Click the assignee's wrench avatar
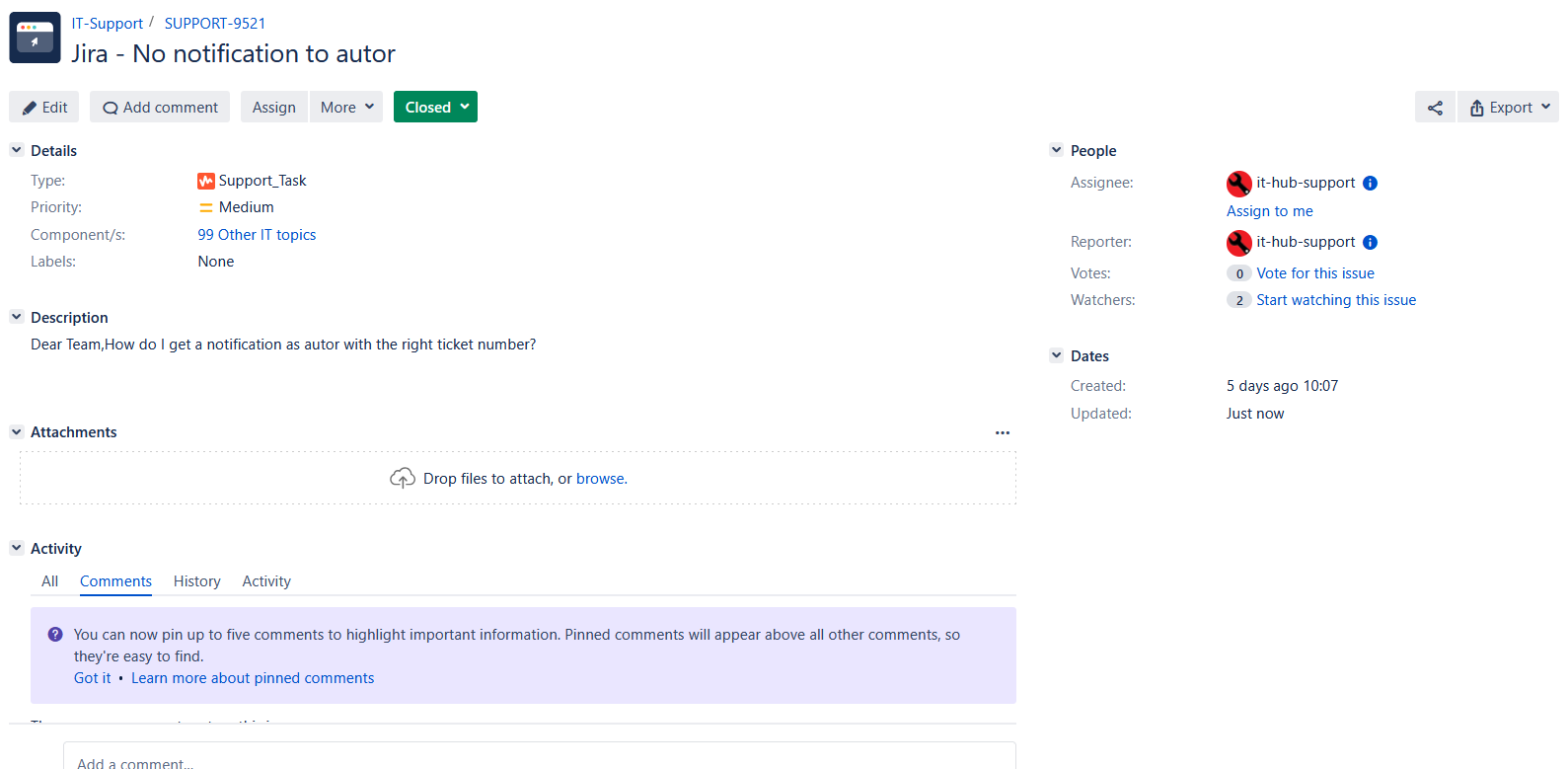Screen dimensions: 1568x769 tap(1238, 184)
